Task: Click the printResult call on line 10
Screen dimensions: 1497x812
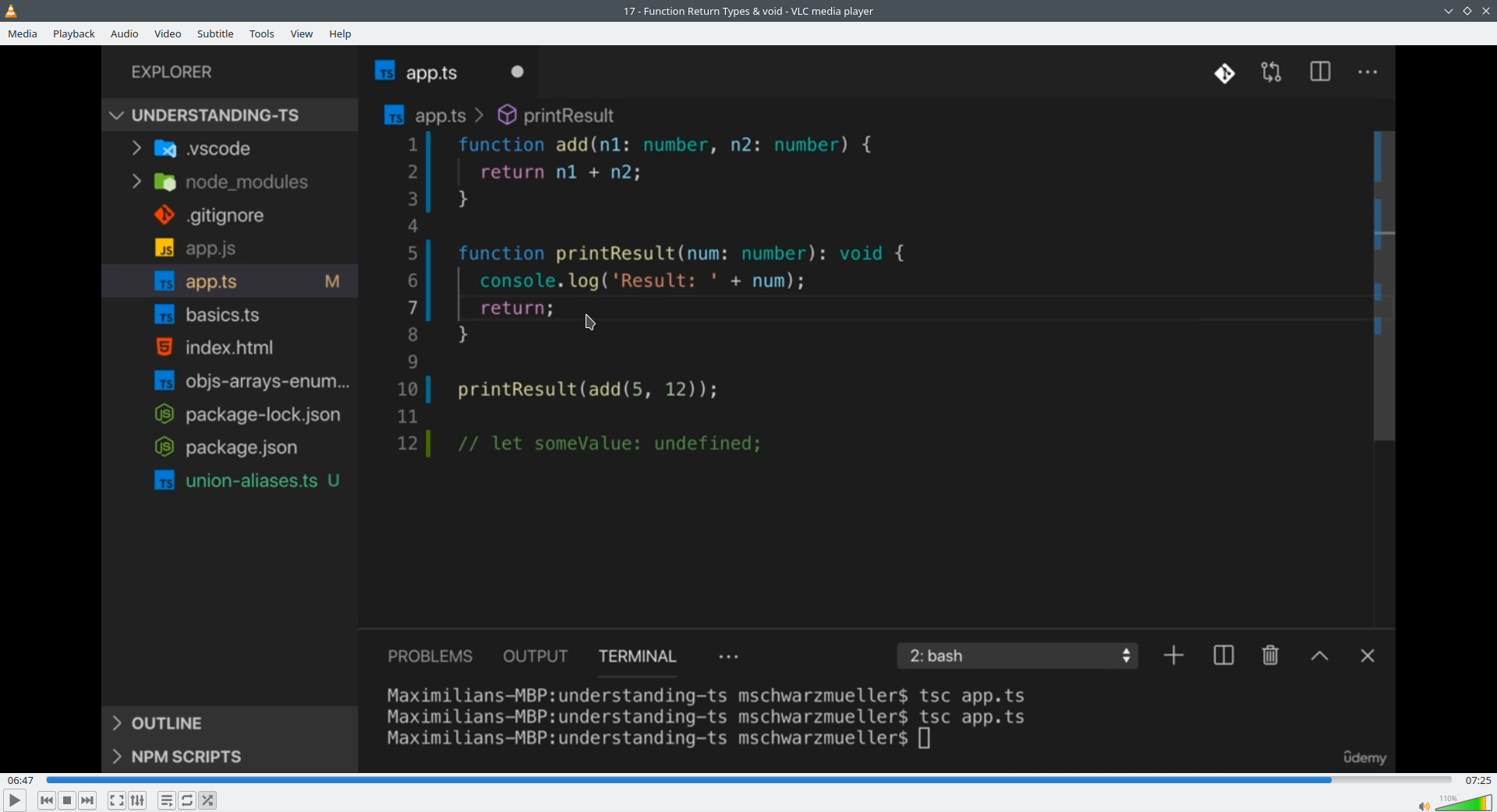Action: pos(587,389)
